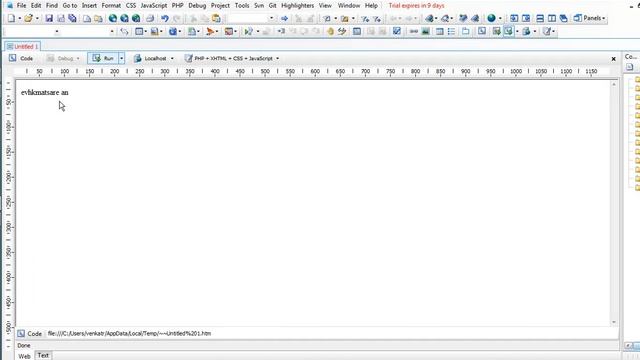Click the split vertical layout icon
The image size is (640, 360).
(x=551, y=18)
